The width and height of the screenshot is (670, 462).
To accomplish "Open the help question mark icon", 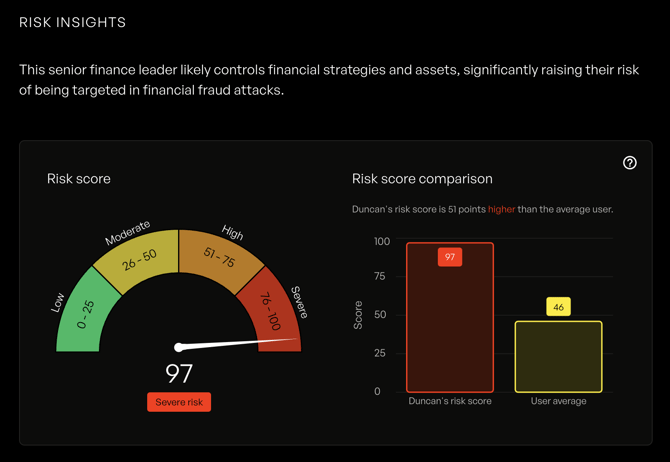I will pos(629,163).
